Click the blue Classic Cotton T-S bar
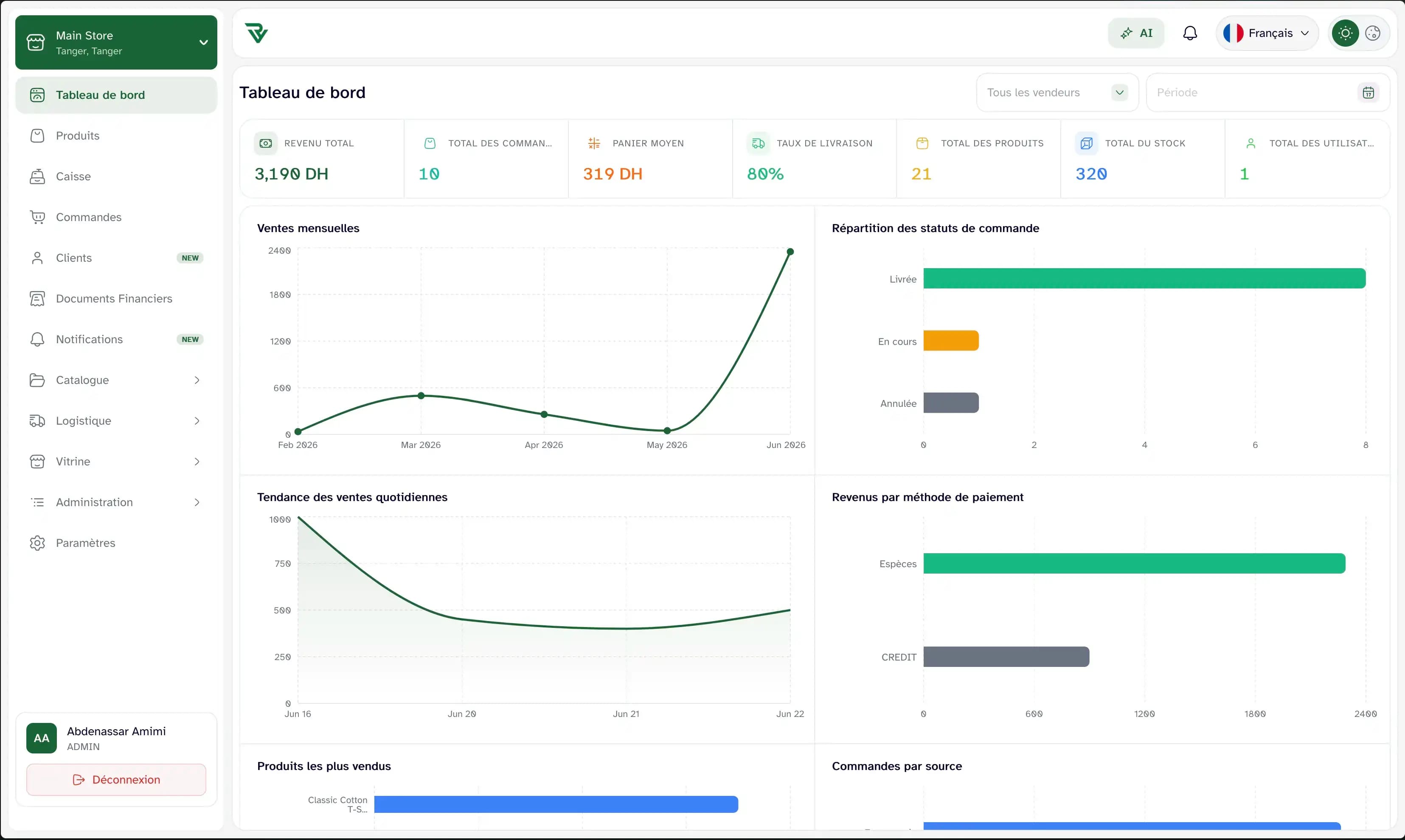1405x840 pixels. tap(556, 804)
